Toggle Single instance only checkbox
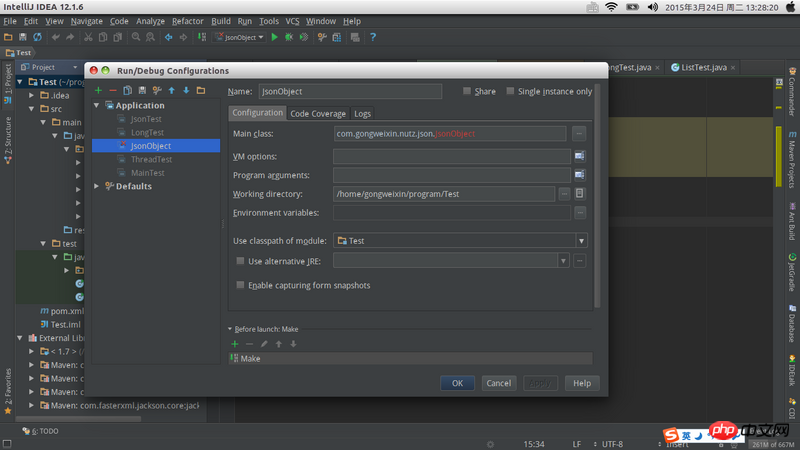Viewport: 800px width, 450px height. click(x=510, y=91)
